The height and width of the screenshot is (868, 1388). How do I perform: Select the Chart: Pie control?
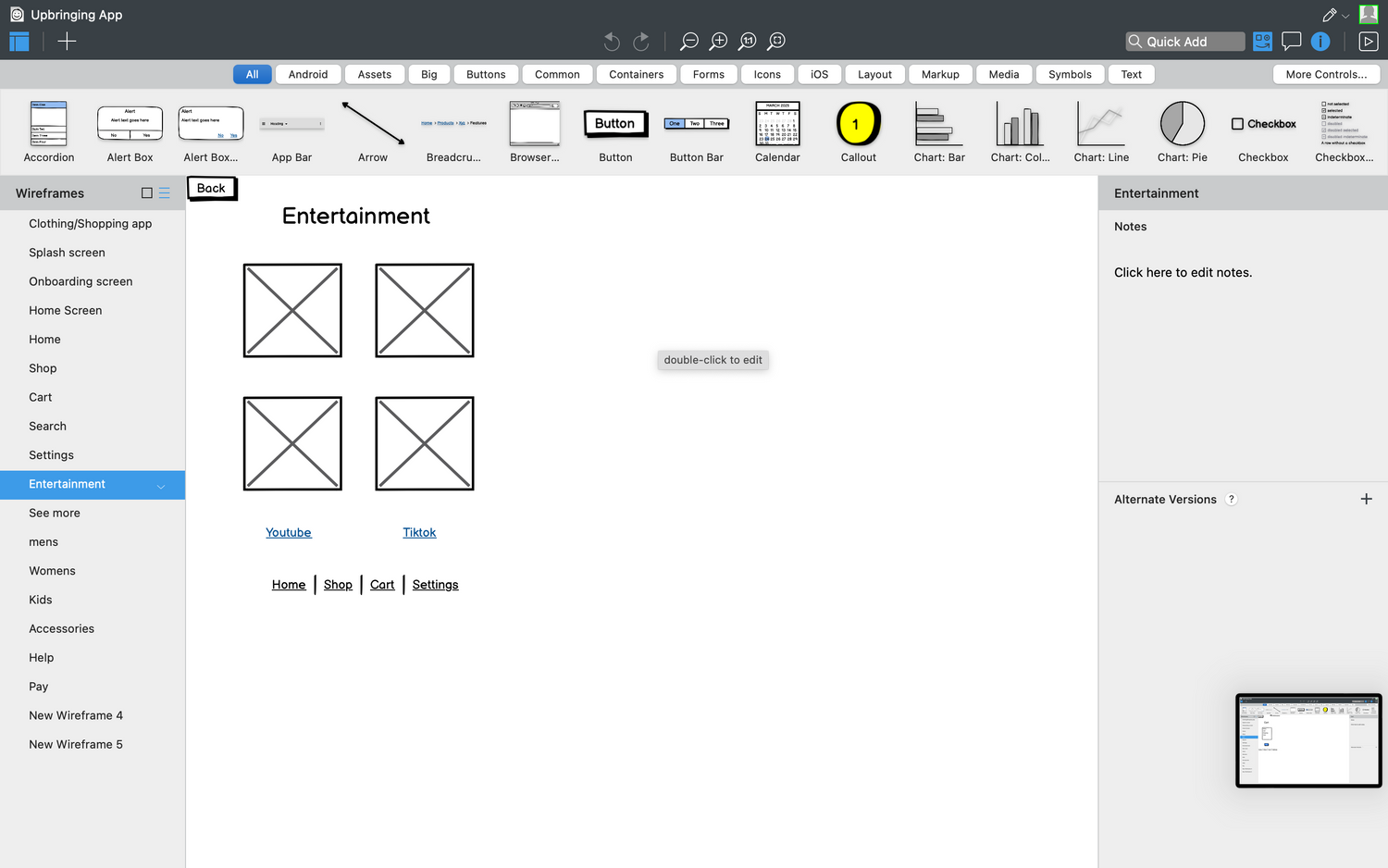[1183, 131]
